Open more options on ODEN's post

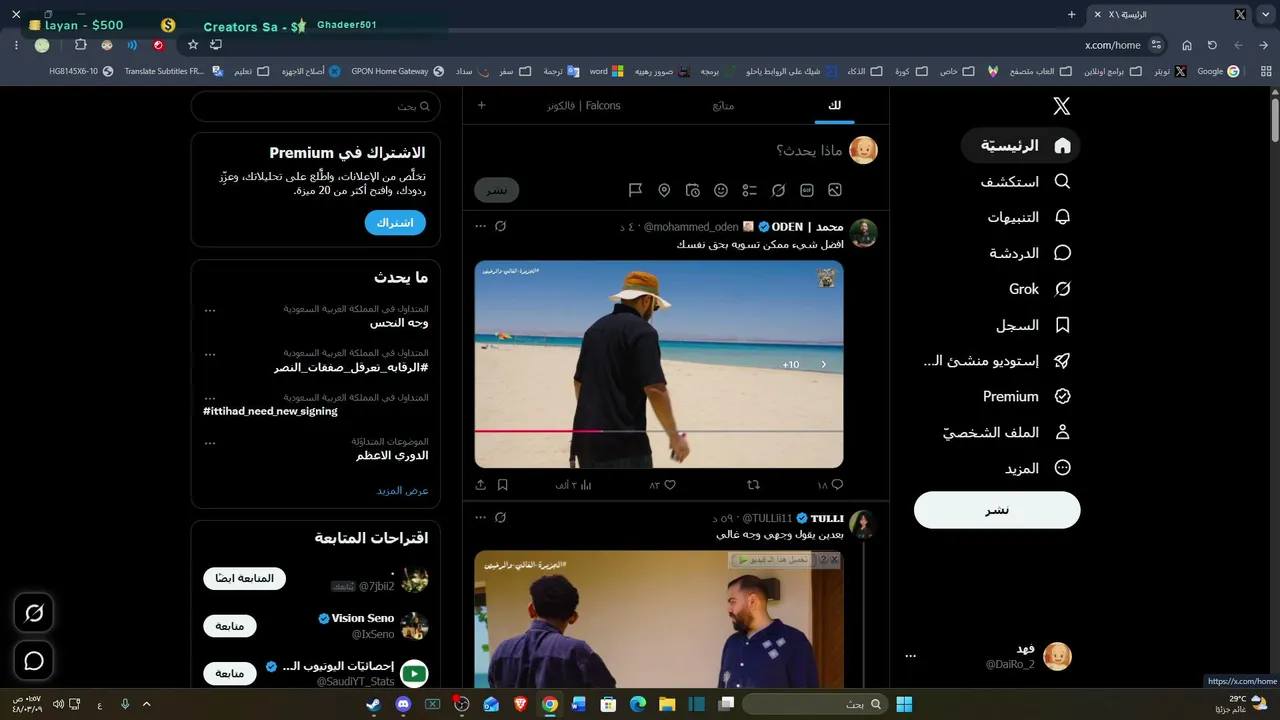click(x=481, y=226)
